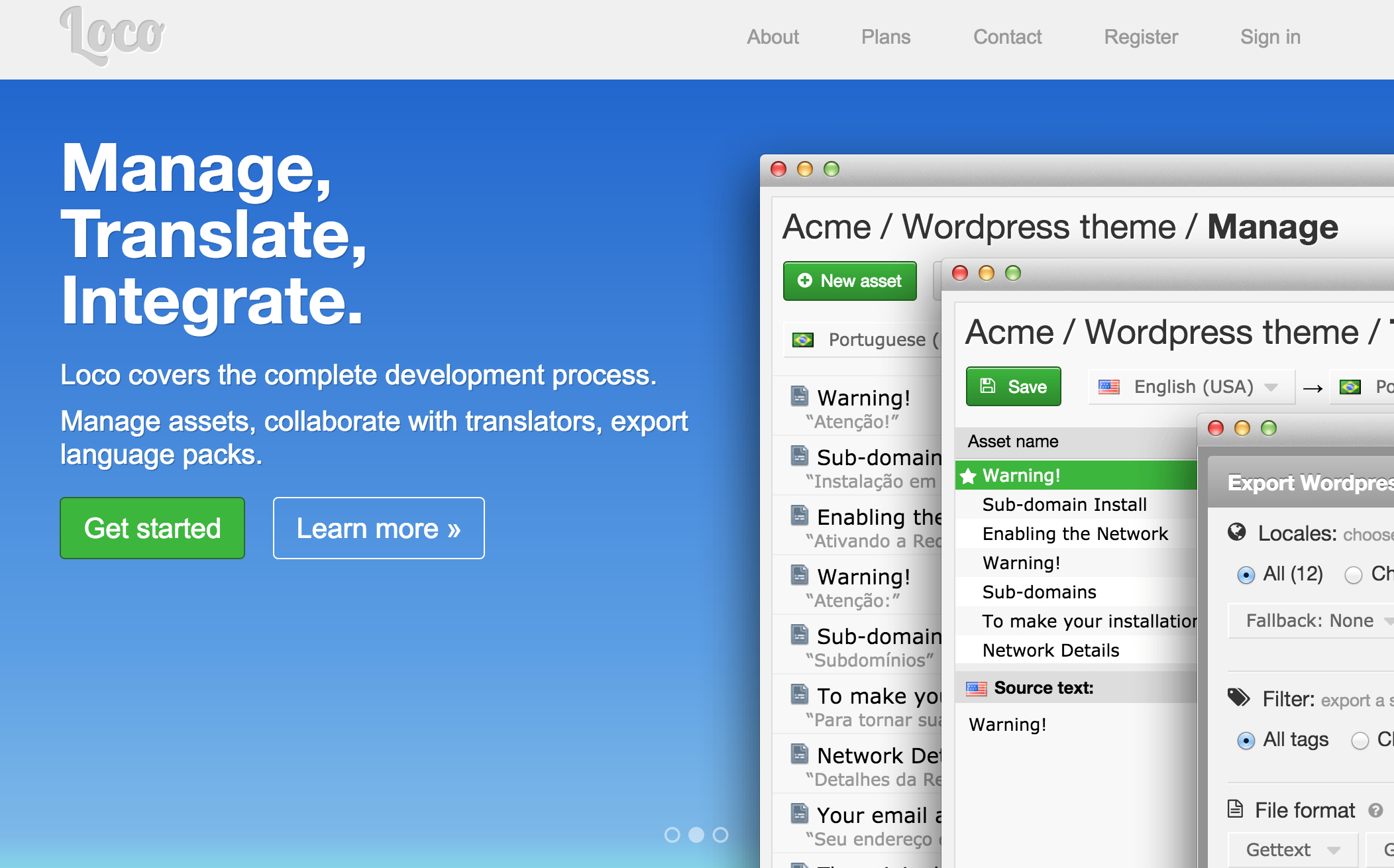The height and width of the screenshot is (868, 1394).
Task: Click the globe icon beside Locales
Action: coord(1236,532)
